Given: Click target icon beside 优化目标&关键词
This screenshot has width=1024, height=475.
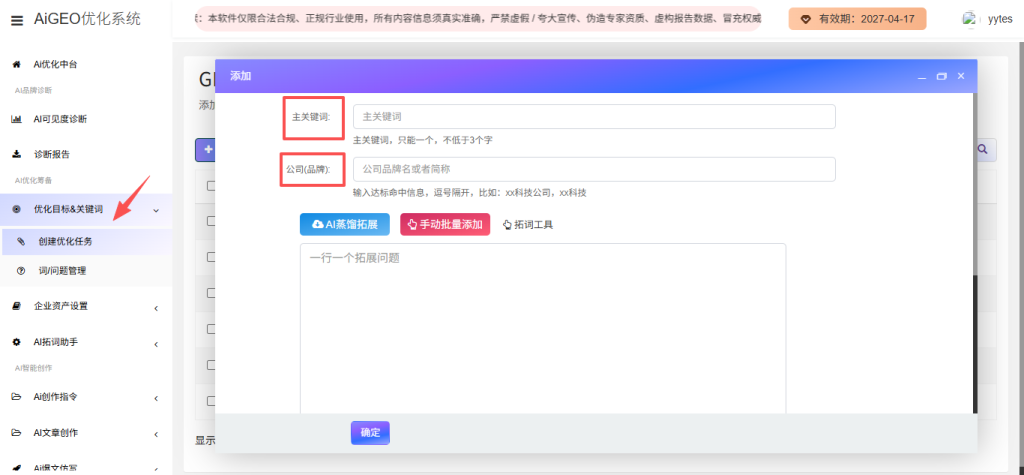Looking at the screenshot, I should point(16,209).
